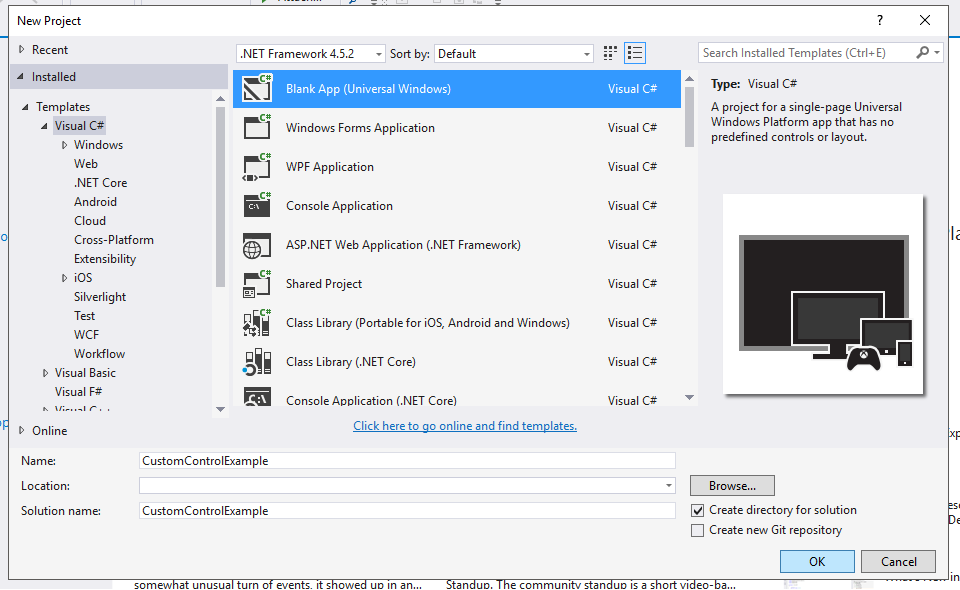Select the WCF template category
The height and width of the screenshot is (590, 960).
pos(86,334)
